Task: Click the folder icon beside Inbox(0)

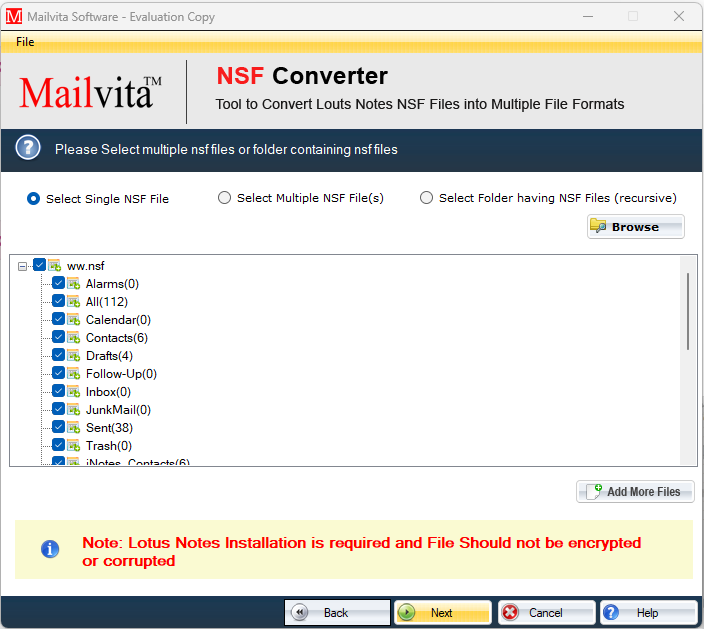Action: [x=74, y=391]
